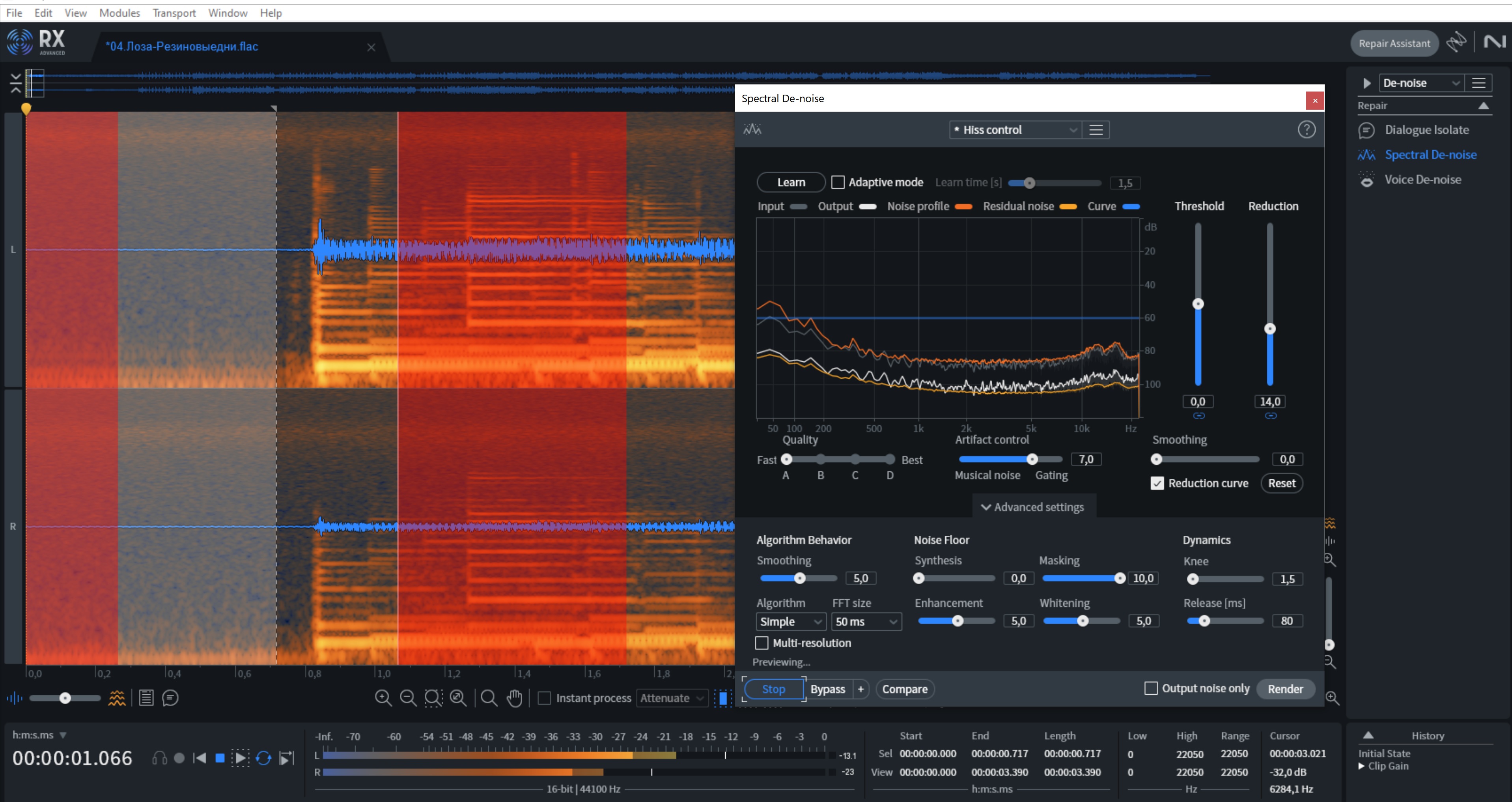Open the Transport menu
This screenshot has width=1512, height=802.
point(174,12)
